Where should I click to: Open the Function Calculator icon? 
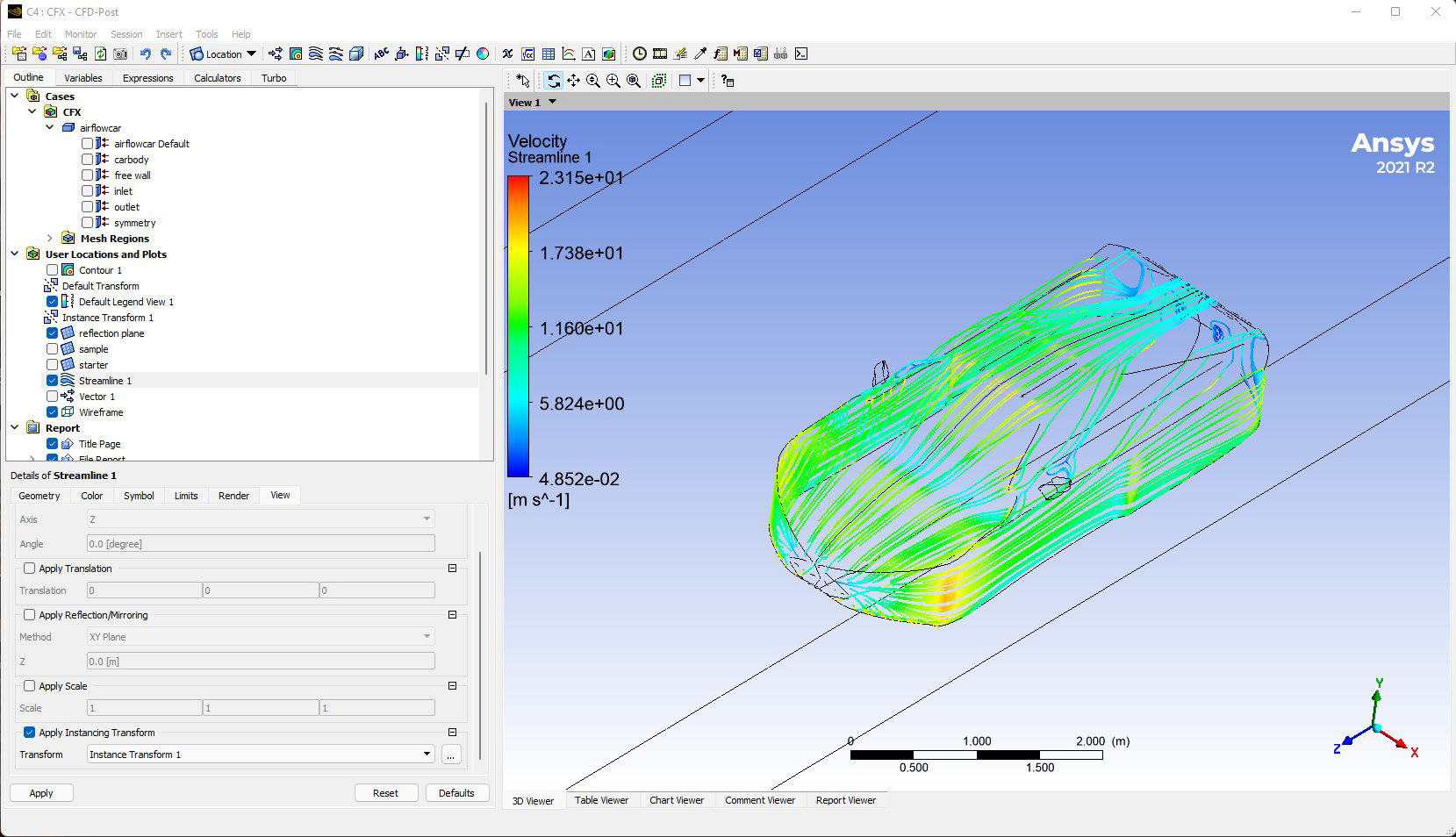[720, 54]
